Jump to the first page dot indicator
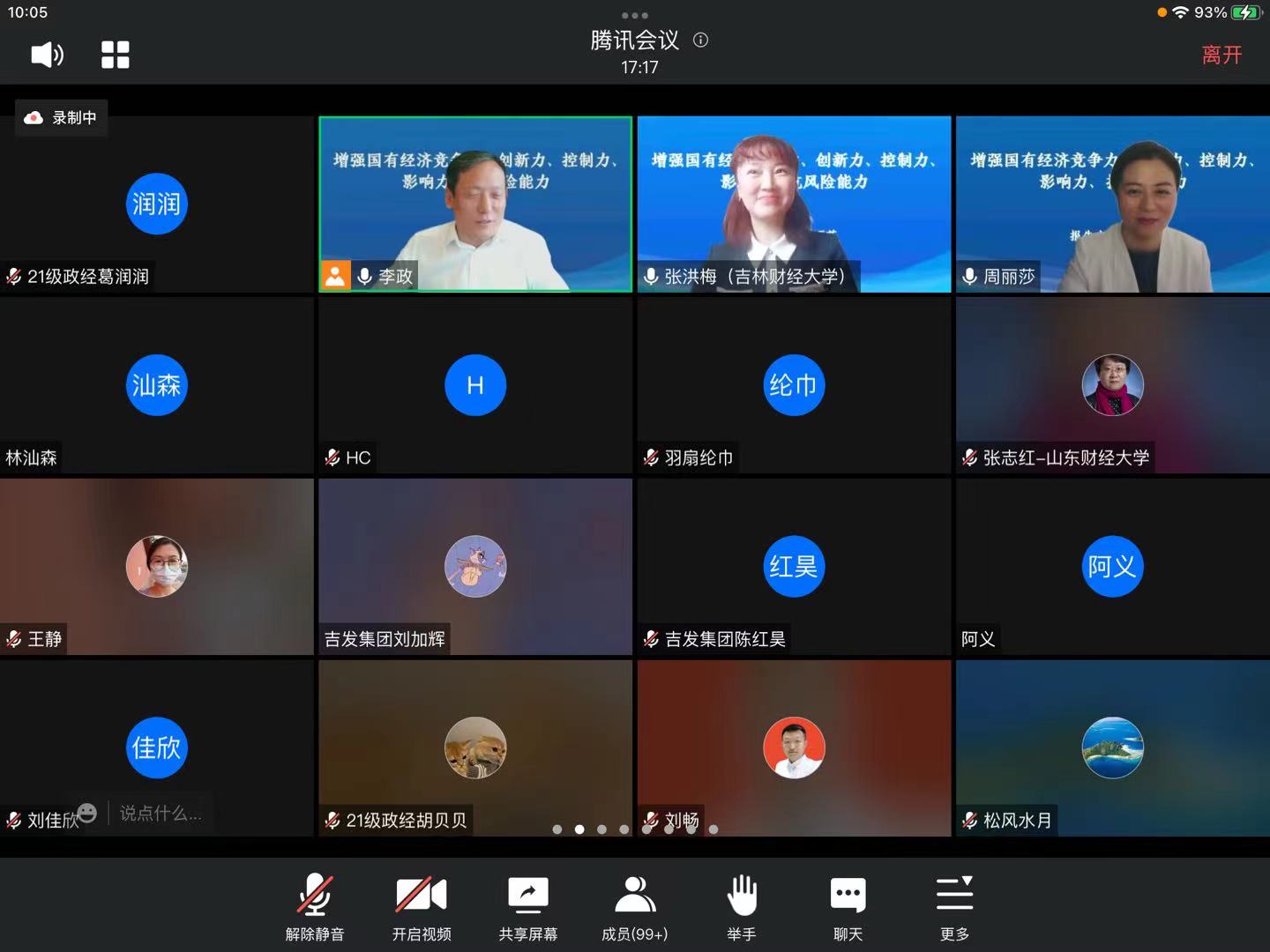The height and width of the screenshot is (952, 1270). tap(557, 829)
